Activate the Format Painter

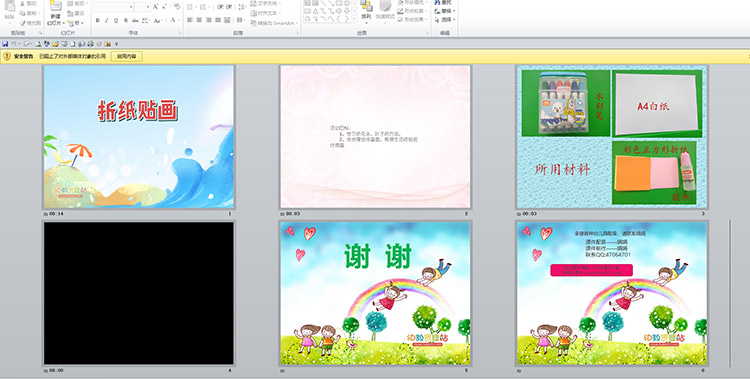[30, 23]
